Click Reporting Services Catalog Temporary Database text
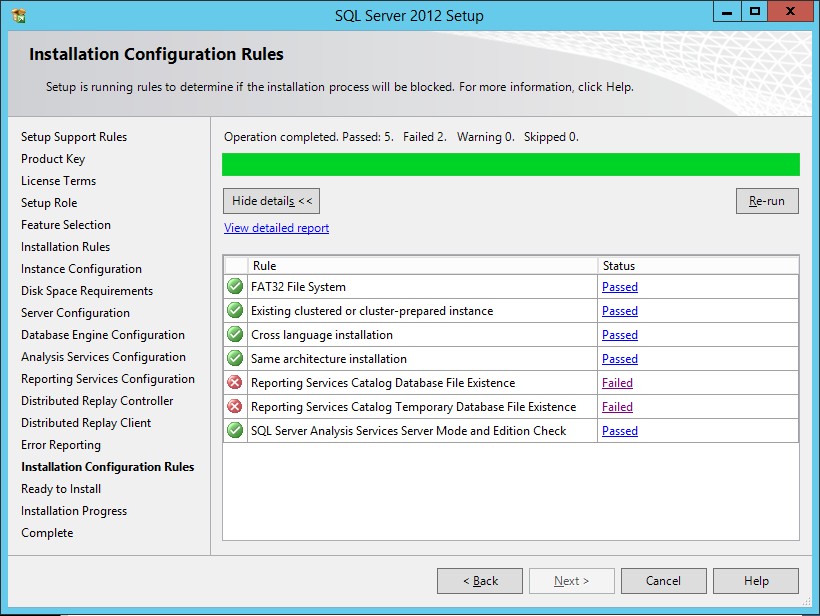Viewport: 820px width, 616px height. 413,406
